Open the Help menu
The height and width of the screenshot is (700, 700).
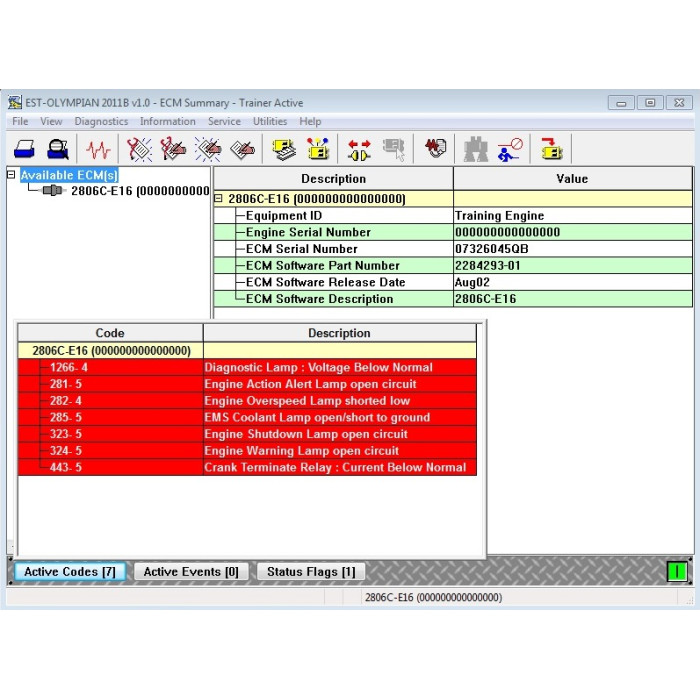(310, 121)
